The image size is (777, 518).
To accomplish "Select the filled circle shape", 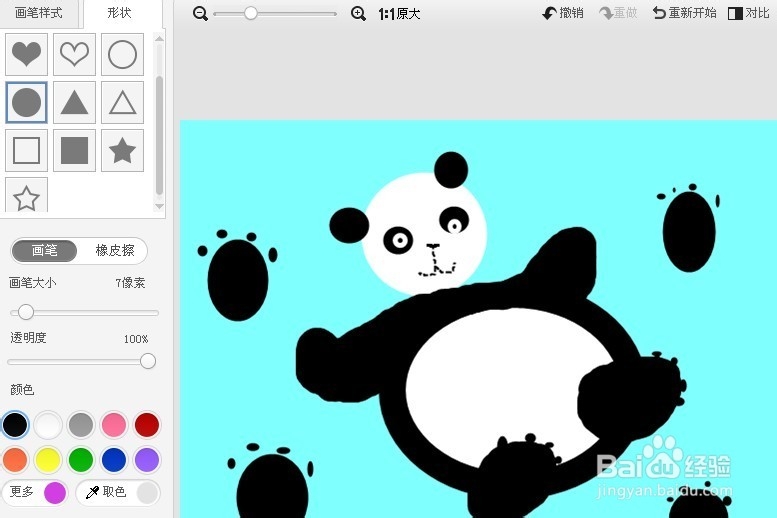I will [26, 103].
